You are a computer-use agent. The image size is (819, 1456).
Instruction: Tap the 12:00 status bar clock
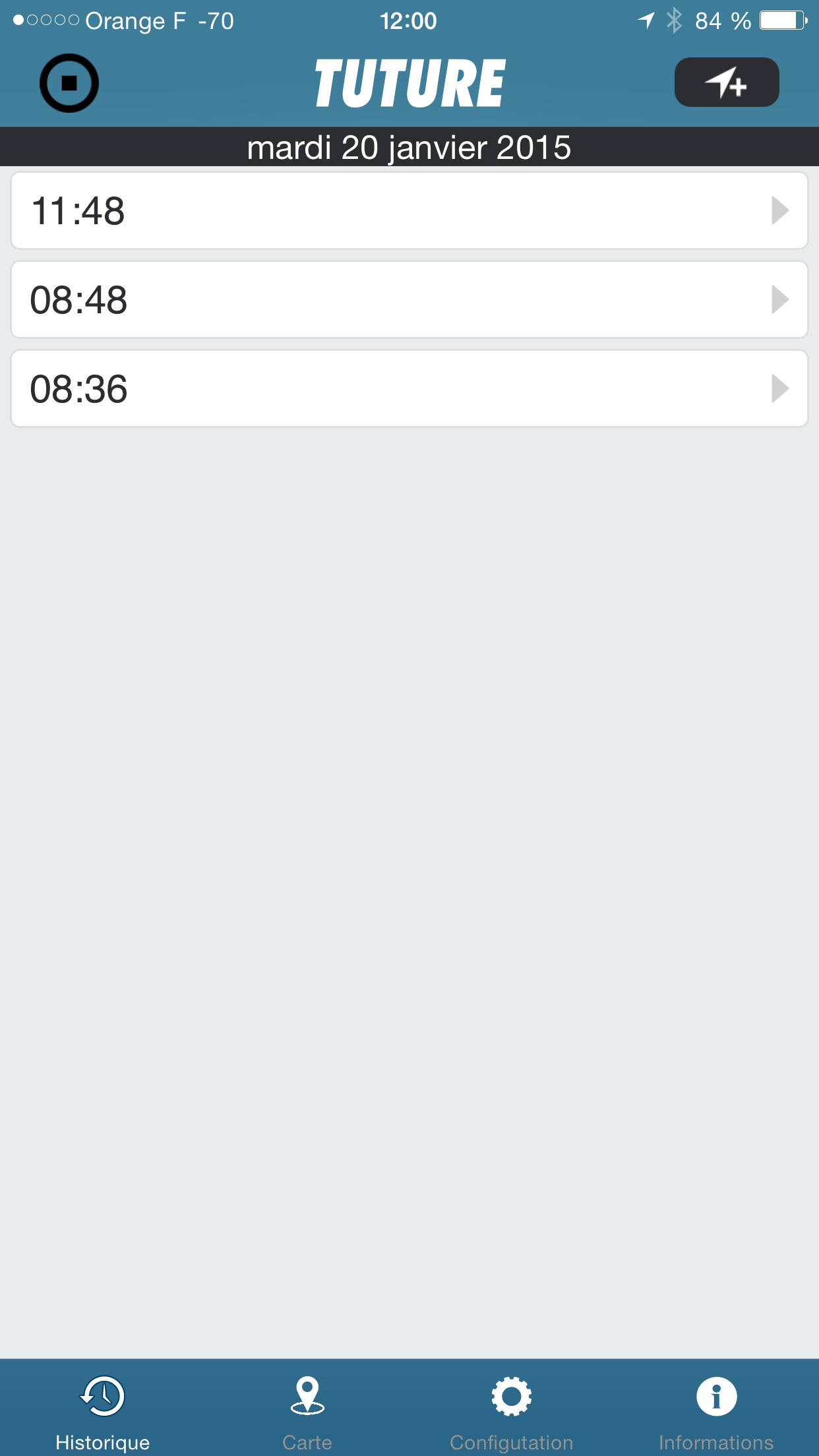[408, 20]
